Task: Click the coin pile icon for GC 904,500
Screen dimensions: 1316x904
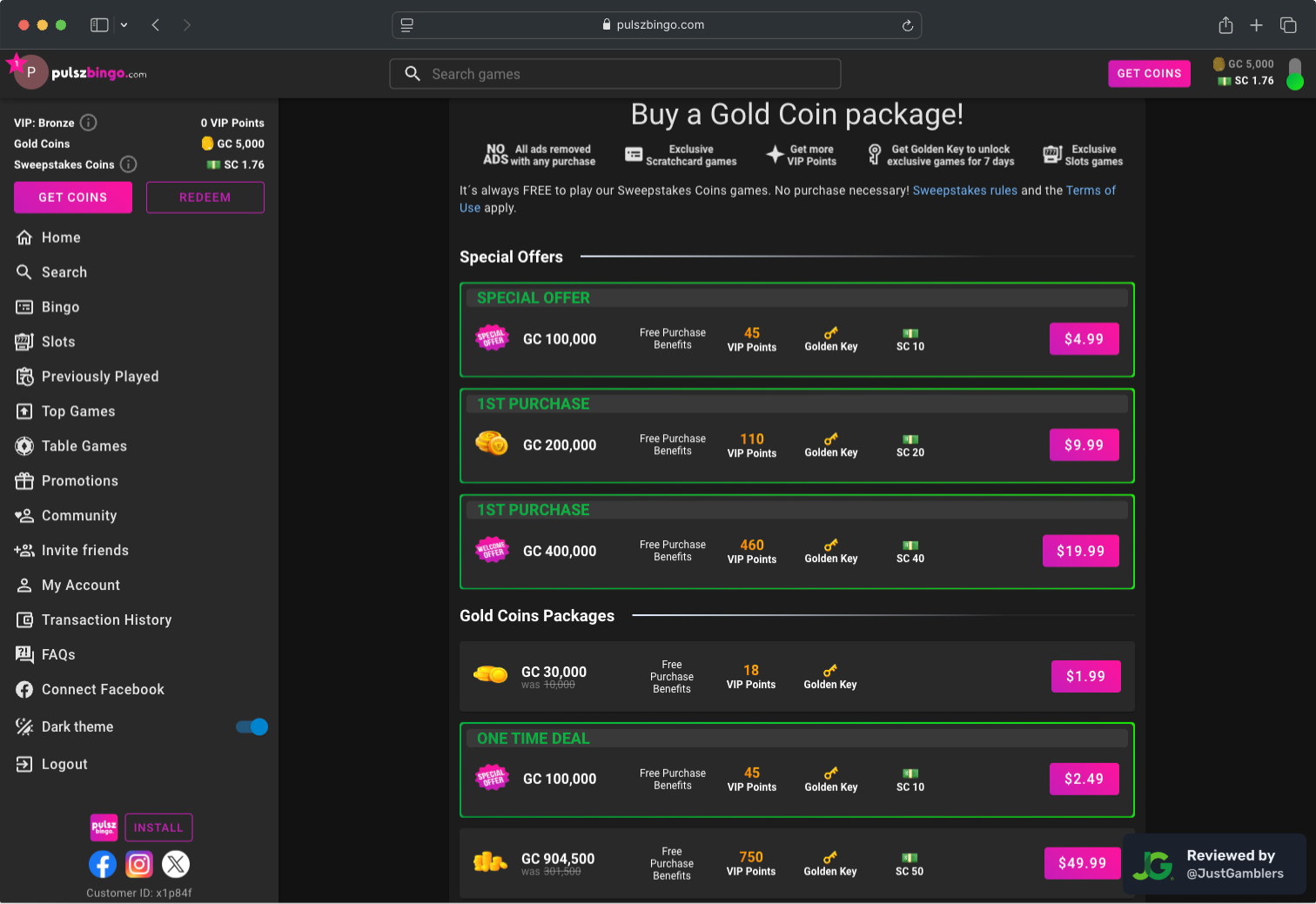Action: 490,862
